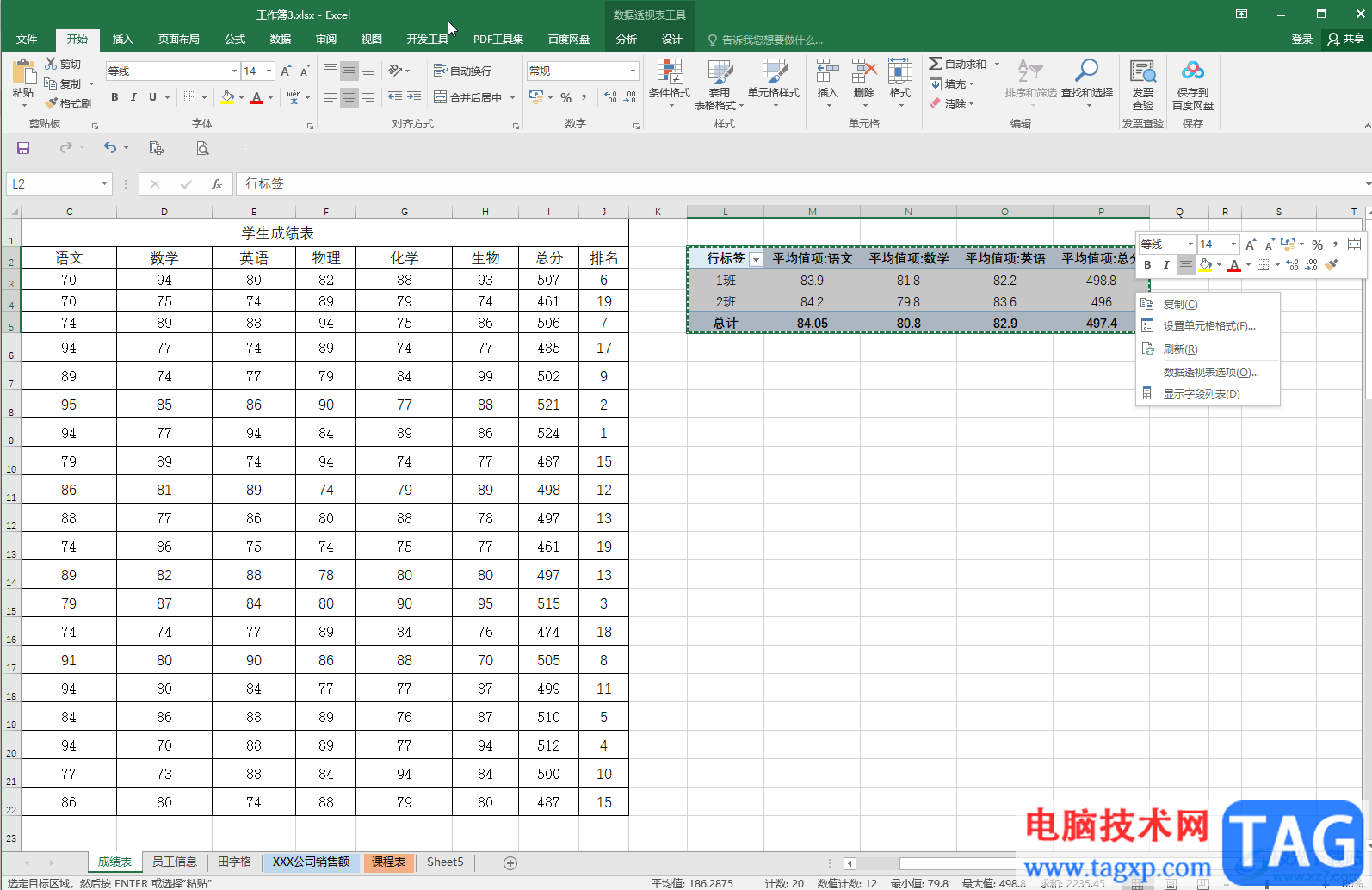Open the ribbon font name dropdown (等线)

tap(234, 71)
